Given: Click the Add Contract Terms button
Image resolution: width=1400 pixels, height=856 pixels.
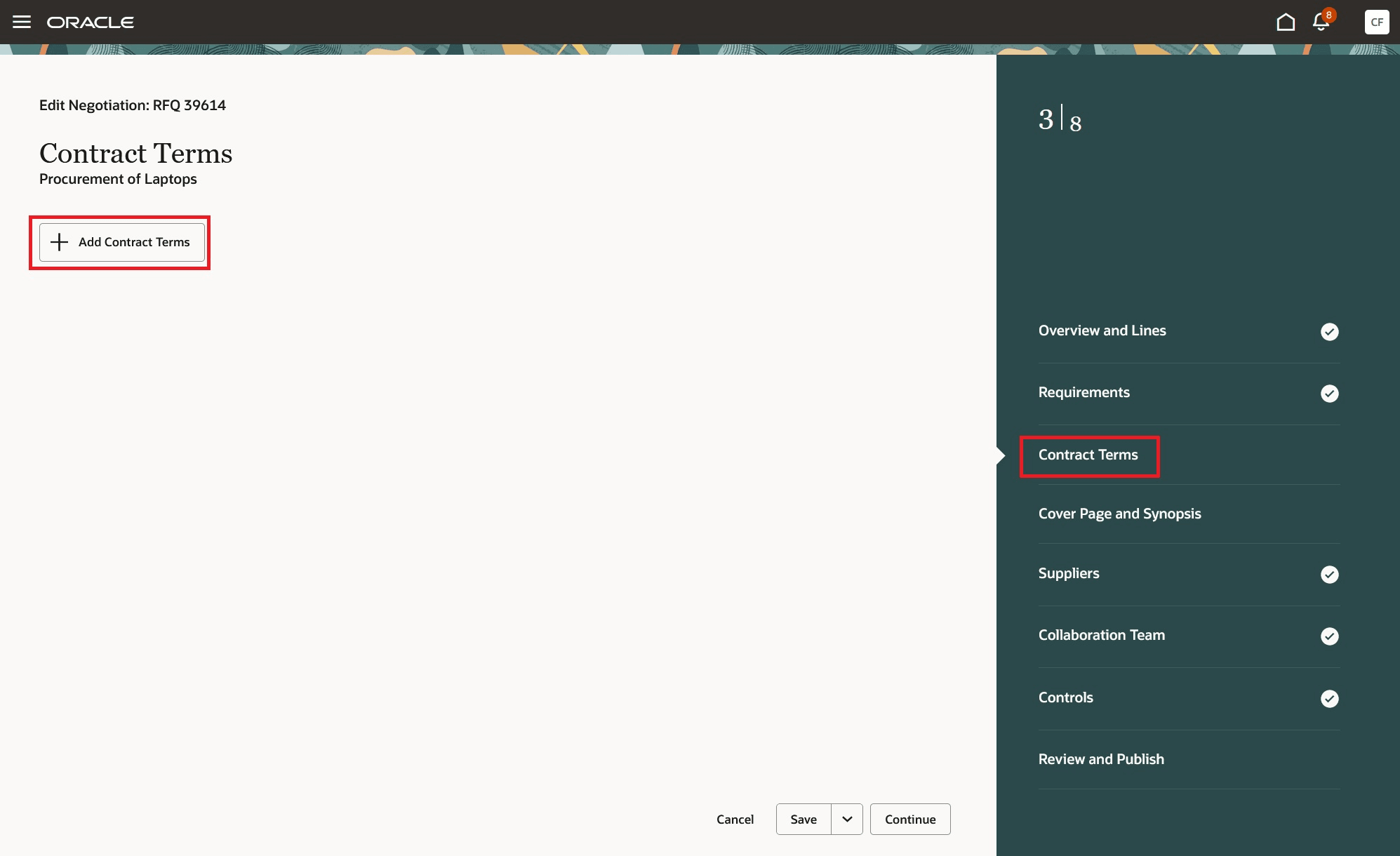Looking at the screenshot, I should coord(120,242).
